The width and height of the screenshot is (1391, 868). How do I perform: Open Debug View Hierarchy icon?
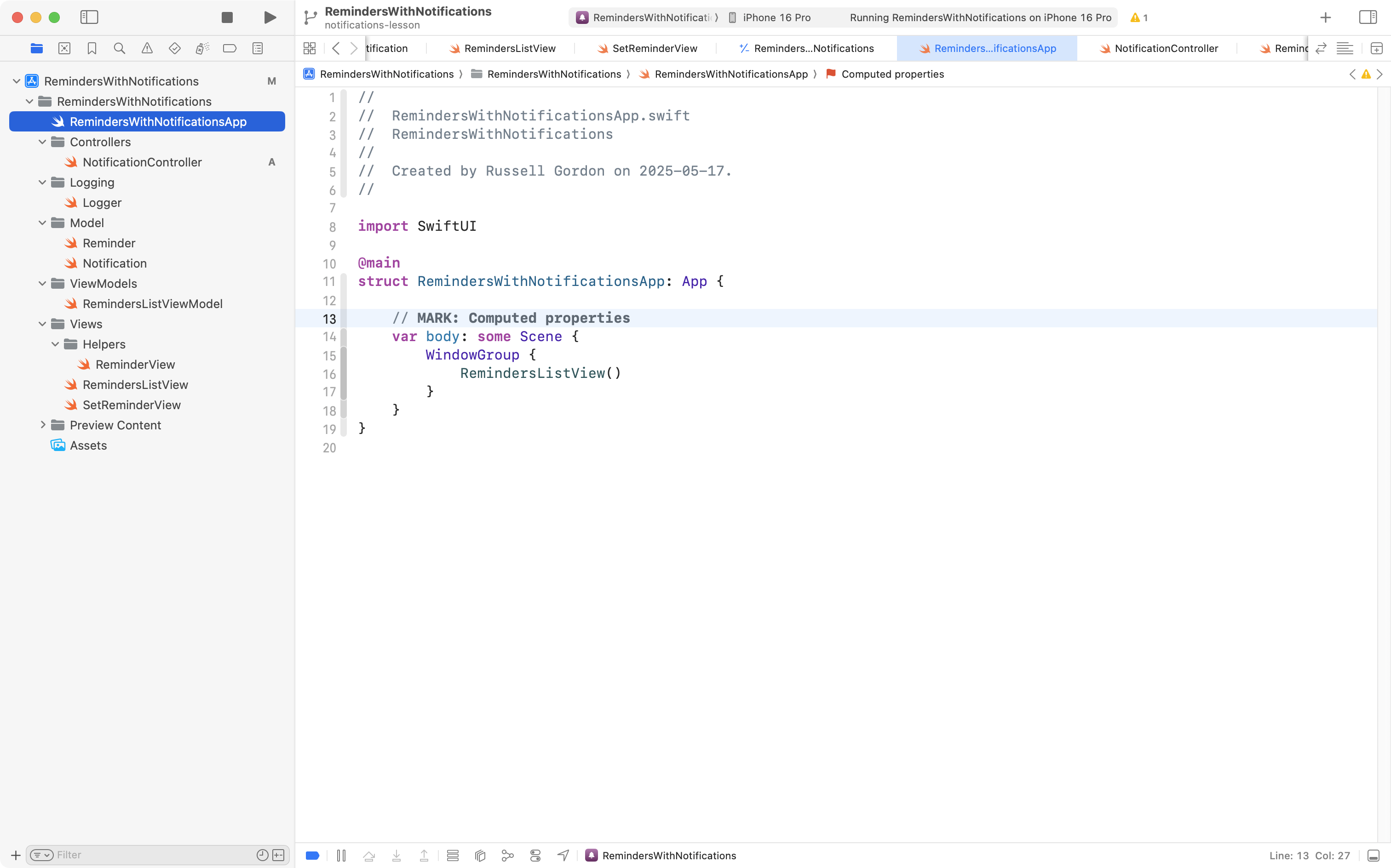[x=480, y=856]
